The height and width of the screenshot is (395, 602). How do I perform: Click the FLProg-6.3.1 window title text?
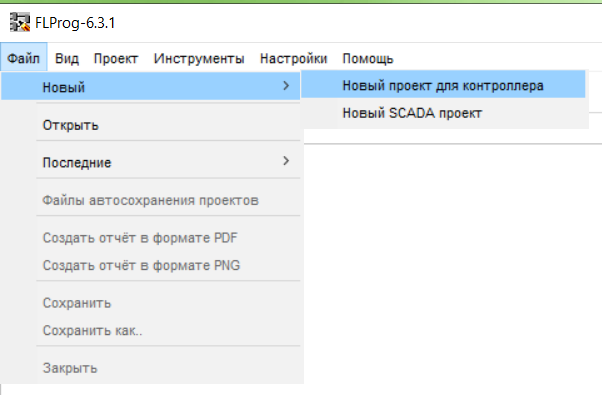[x=75, y=23]
